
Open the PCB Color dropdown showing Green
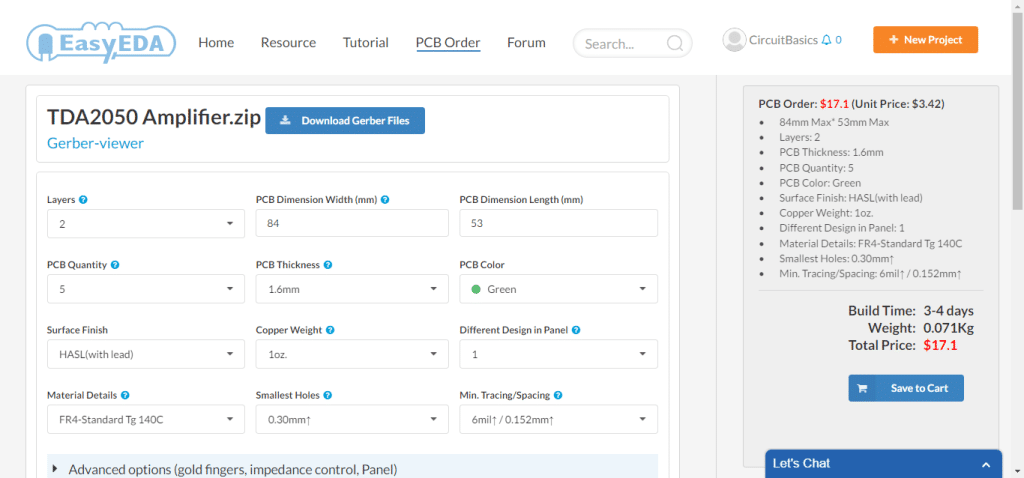click(558, 289)
